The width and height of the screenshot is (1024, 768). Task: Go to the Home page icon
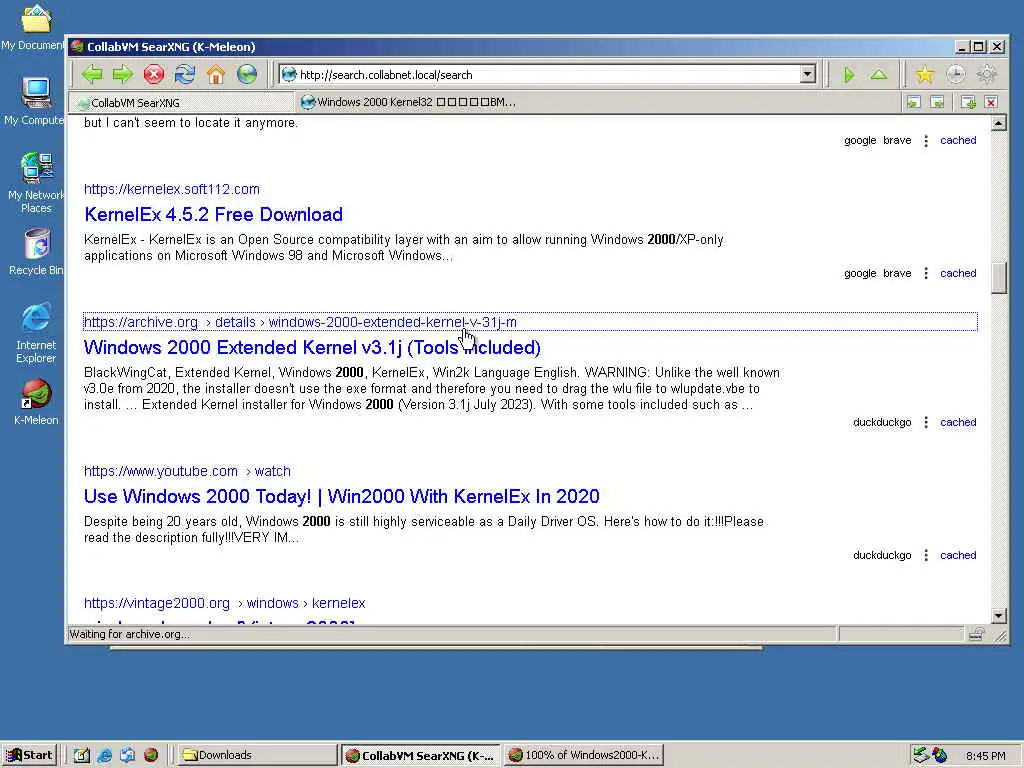click(216, 74)
